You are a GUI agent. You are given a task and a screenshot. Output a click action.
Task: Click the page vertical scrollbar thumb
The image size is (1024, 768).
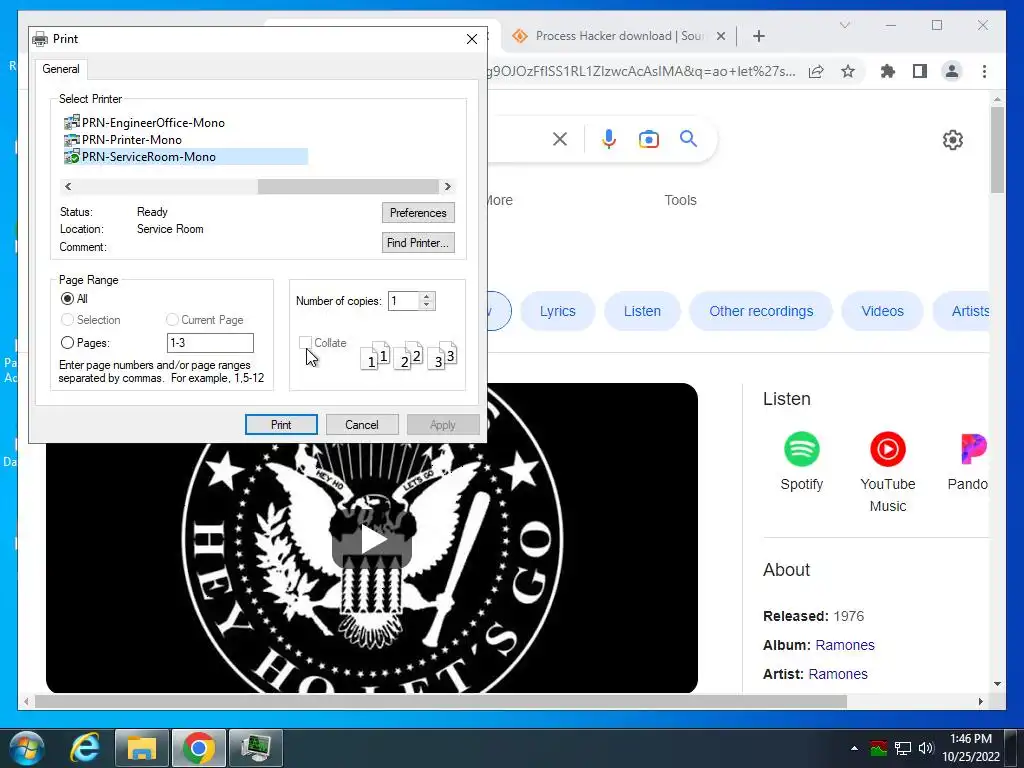pyautogui.click(x=997, y=150)
